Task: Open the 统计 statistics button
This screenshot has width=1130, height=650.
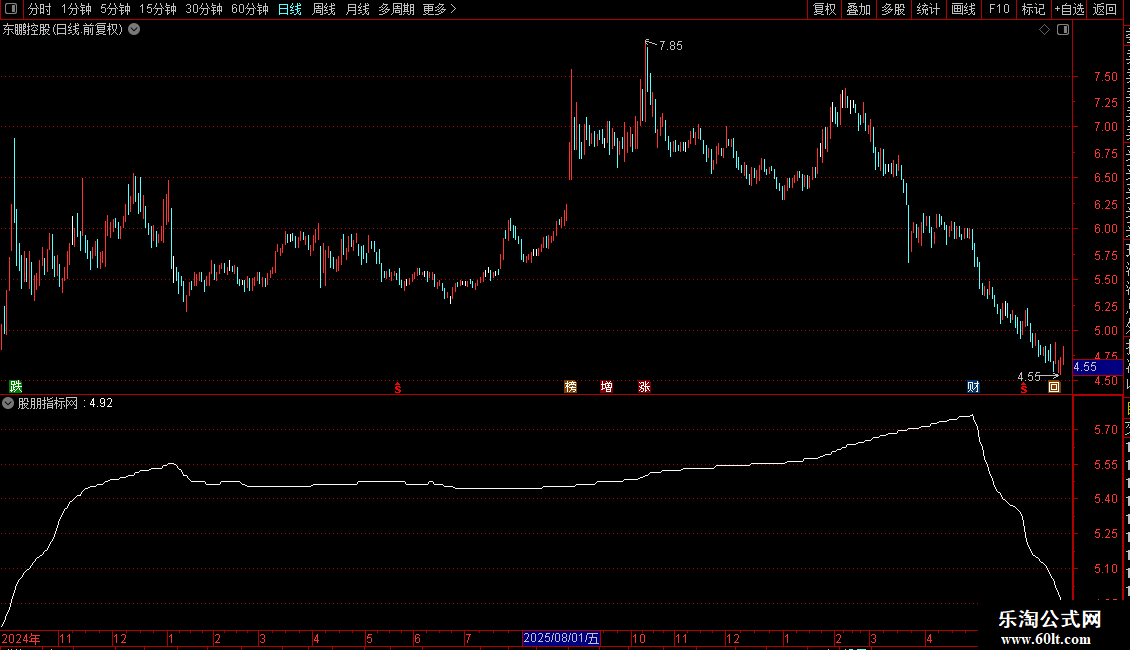Action: (928, 9)
